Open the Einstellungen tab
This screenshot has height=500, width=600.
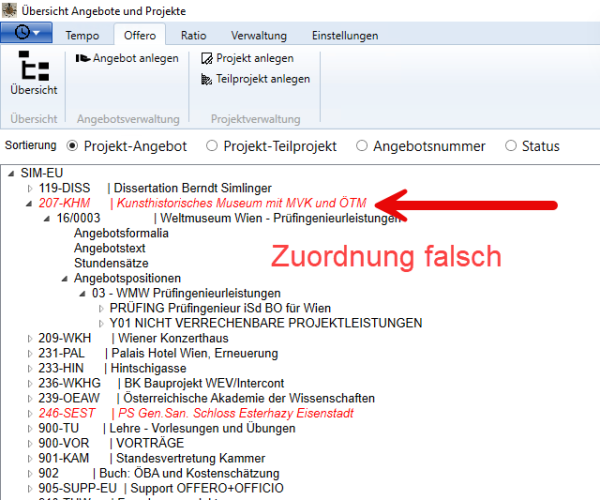[x=345, y=36]
